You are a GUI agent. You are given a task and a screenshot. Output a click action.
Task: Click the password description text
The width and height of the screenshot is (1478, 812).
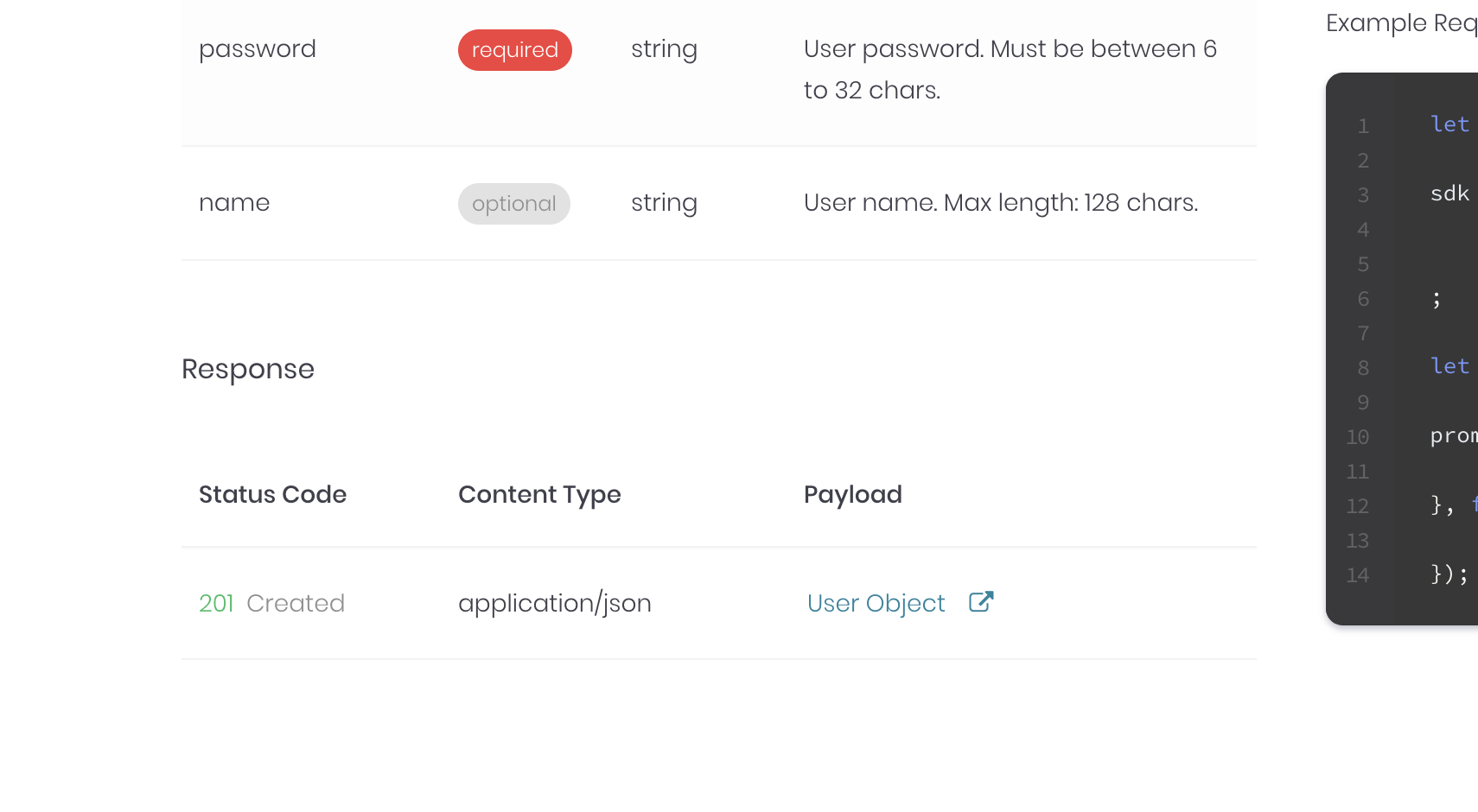[x=1010, y=68]
